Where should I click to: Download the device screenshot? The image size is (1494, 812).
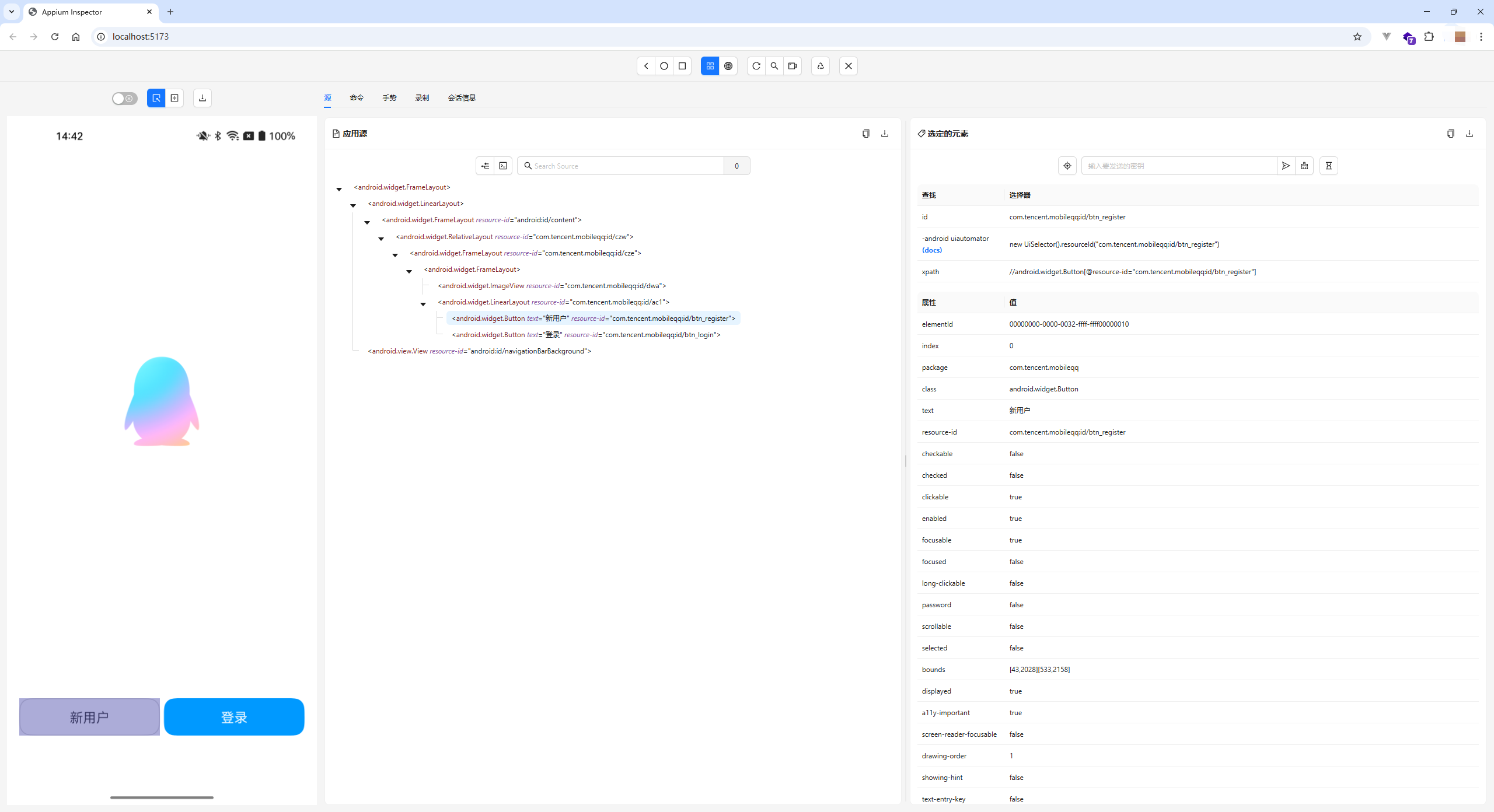pos(202,98)
